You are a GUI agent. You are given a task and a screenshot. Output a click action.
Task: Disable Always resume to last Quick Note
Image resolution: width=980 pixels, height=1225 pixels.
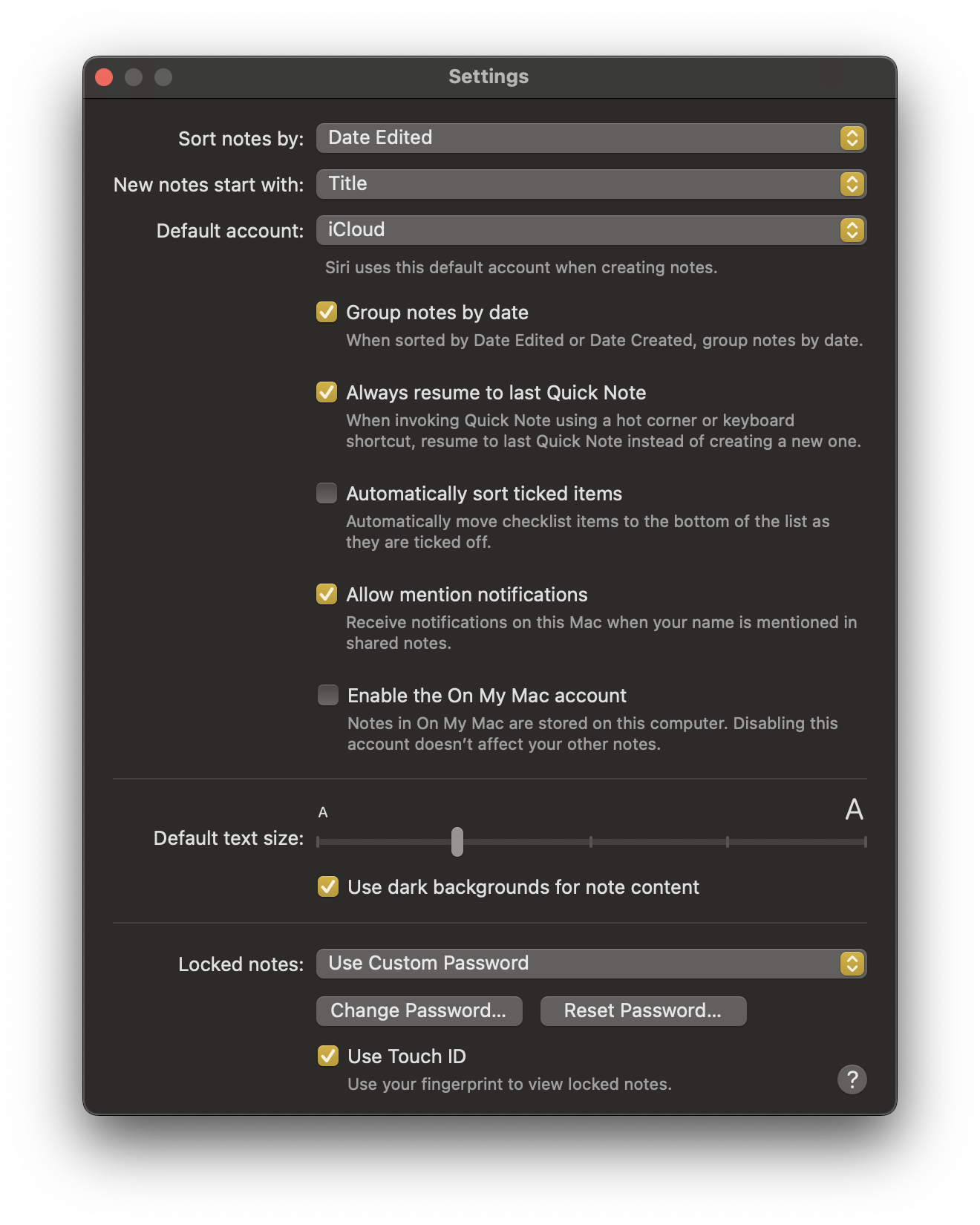[327, 393]
